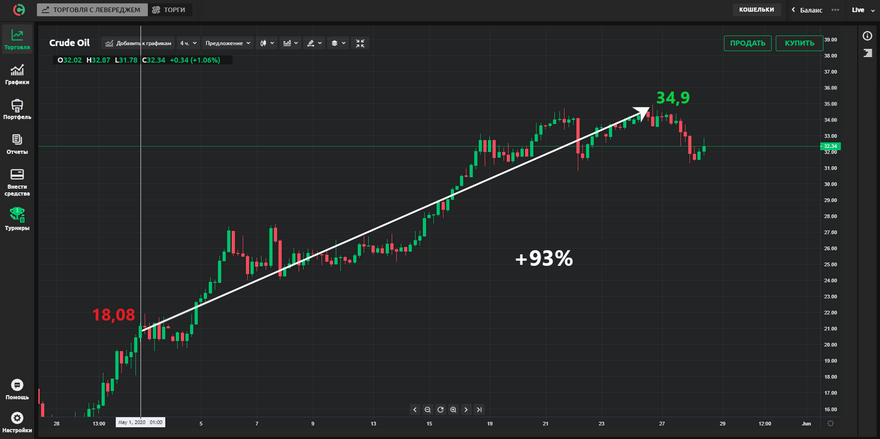
Task: Open the Предложение price type dropdown
Action: (229, 43)
